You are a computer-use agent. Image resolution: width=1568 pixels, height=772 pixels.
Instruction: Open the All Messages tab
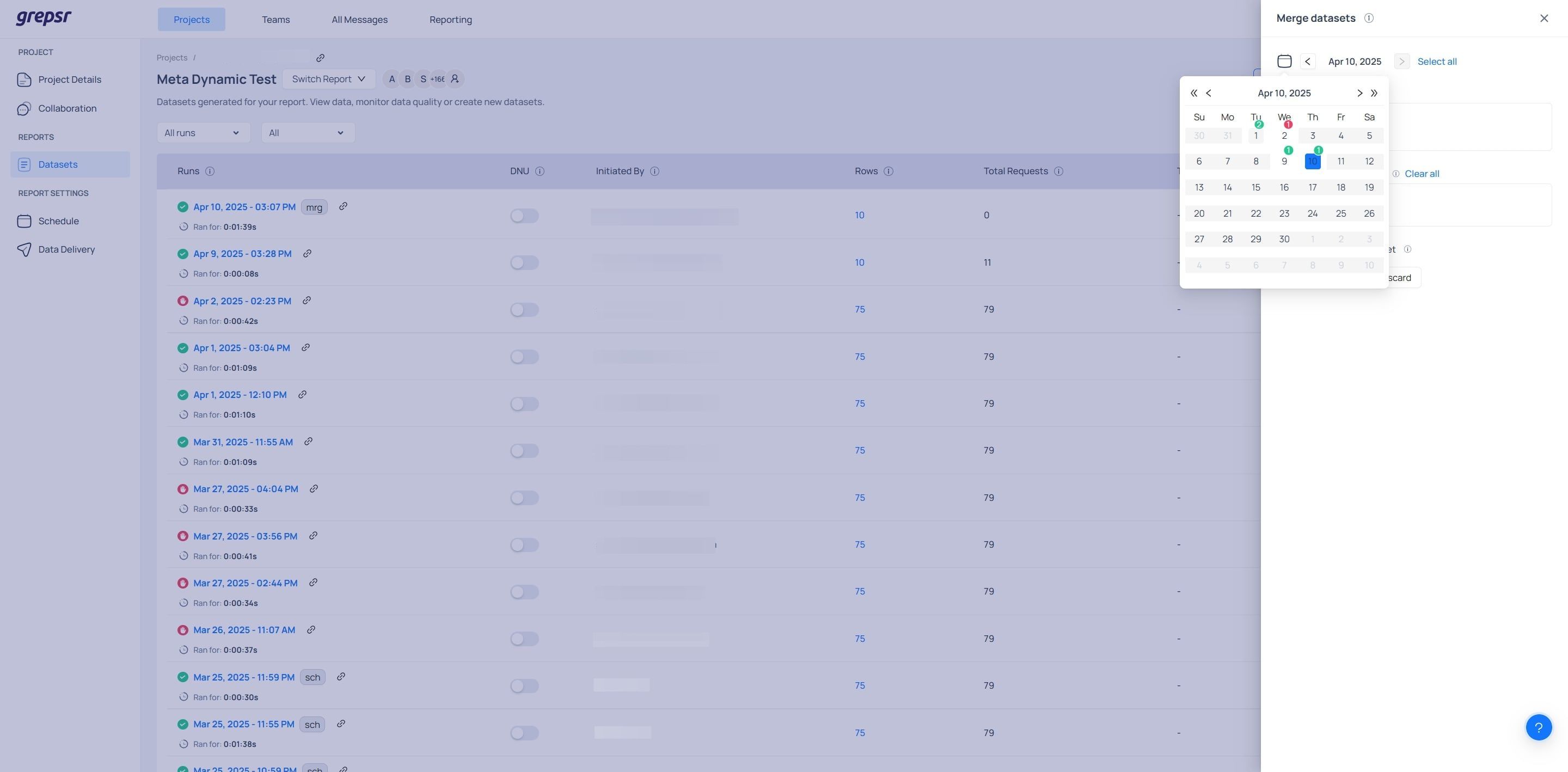(359, 20)
